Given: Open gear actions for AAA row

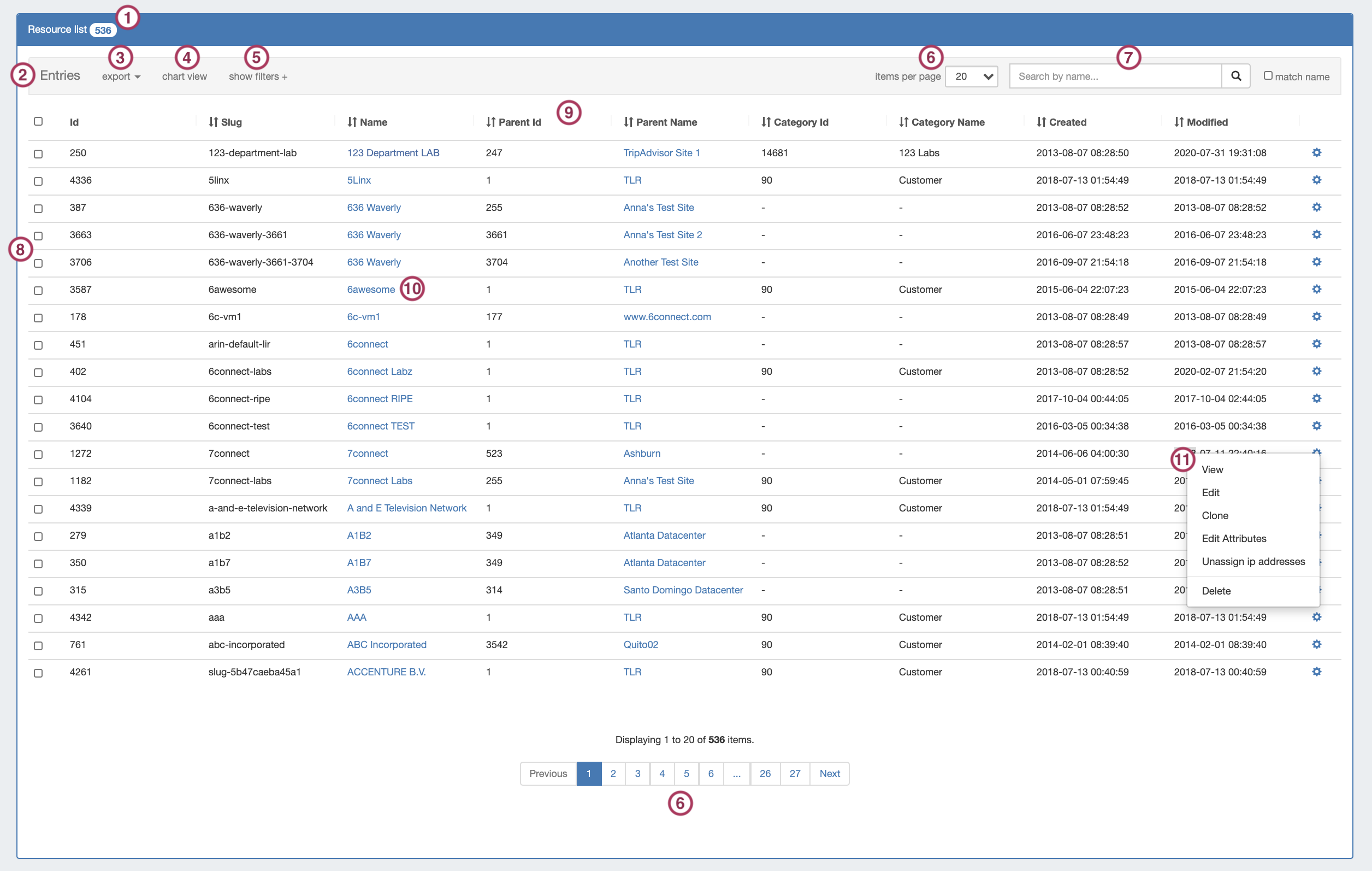Looking at the screenshot, I should click(x=1316, y=617).
